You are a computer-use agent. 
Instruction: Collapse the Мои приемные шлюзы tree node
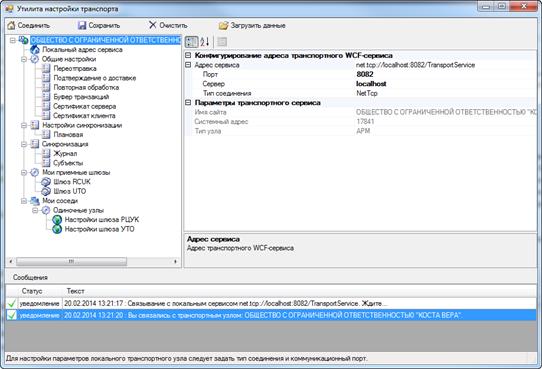pos(24,172)
